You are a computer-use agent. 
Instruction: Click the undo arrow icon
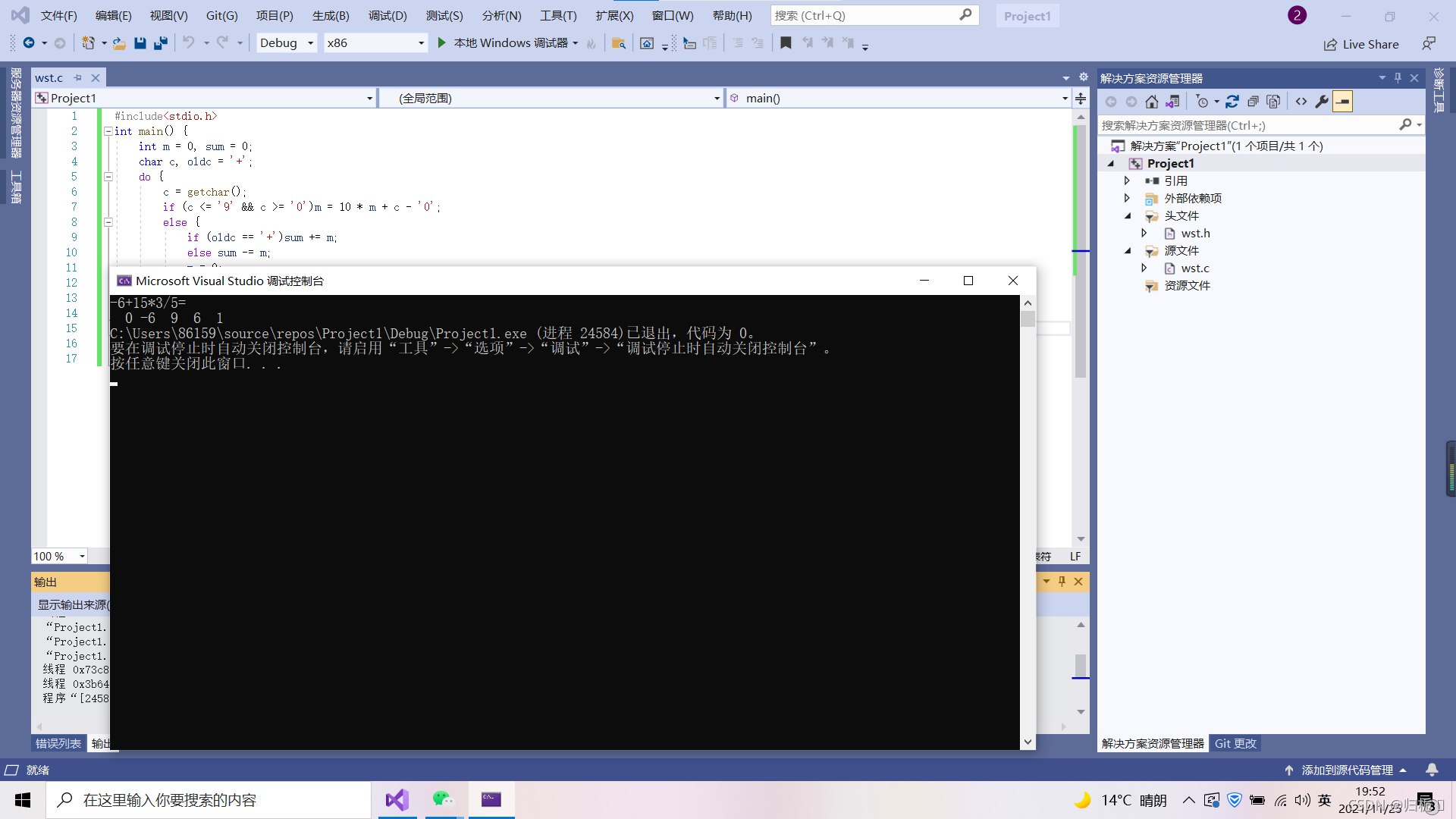pyautogui.click(x=189, y=43)
